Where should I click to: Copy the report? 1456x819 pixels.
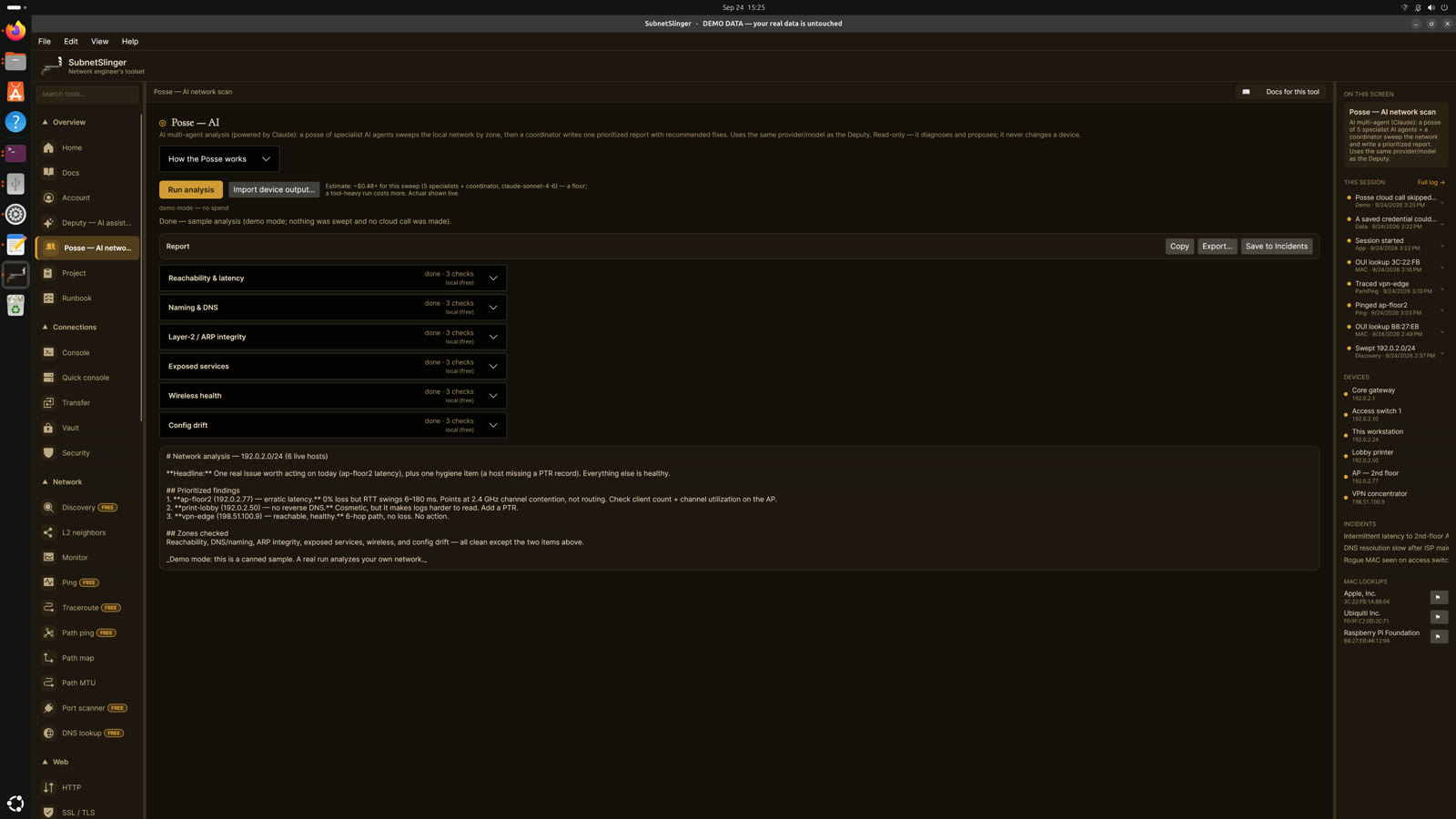coord(1179,246)
